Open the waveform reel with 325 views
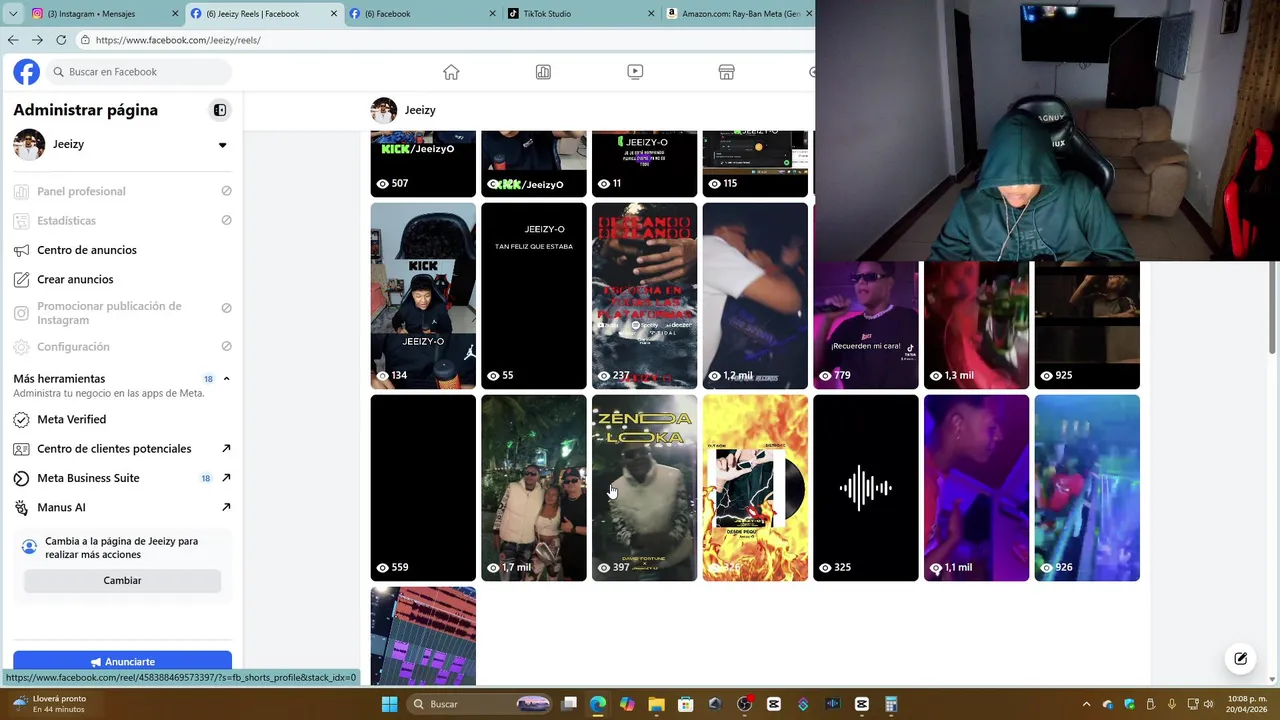1280x720 pixels. click(x=866, y=488)
